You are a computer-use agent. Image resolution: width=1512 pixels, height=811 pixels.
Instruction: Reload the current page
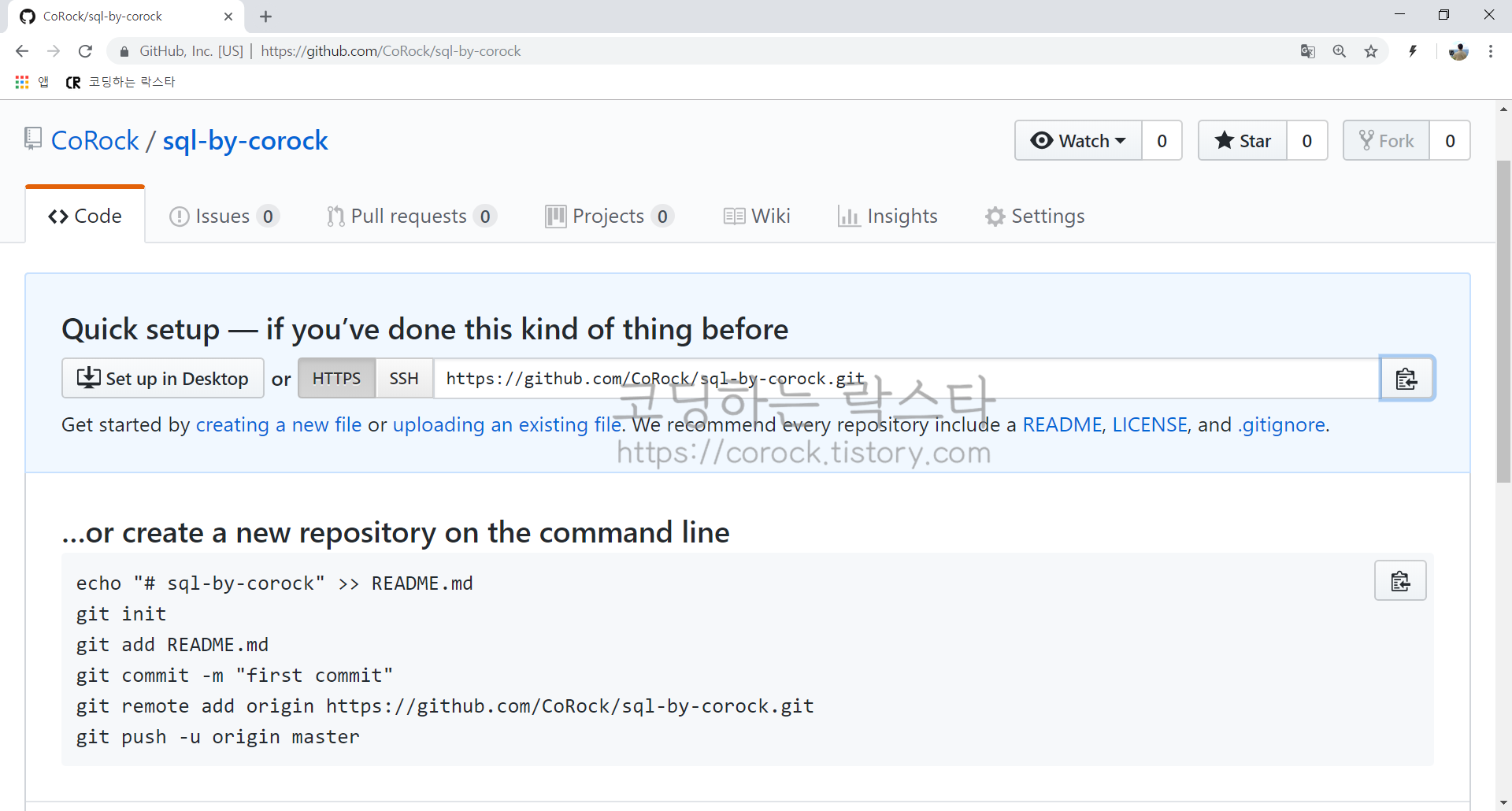[85, 51]
